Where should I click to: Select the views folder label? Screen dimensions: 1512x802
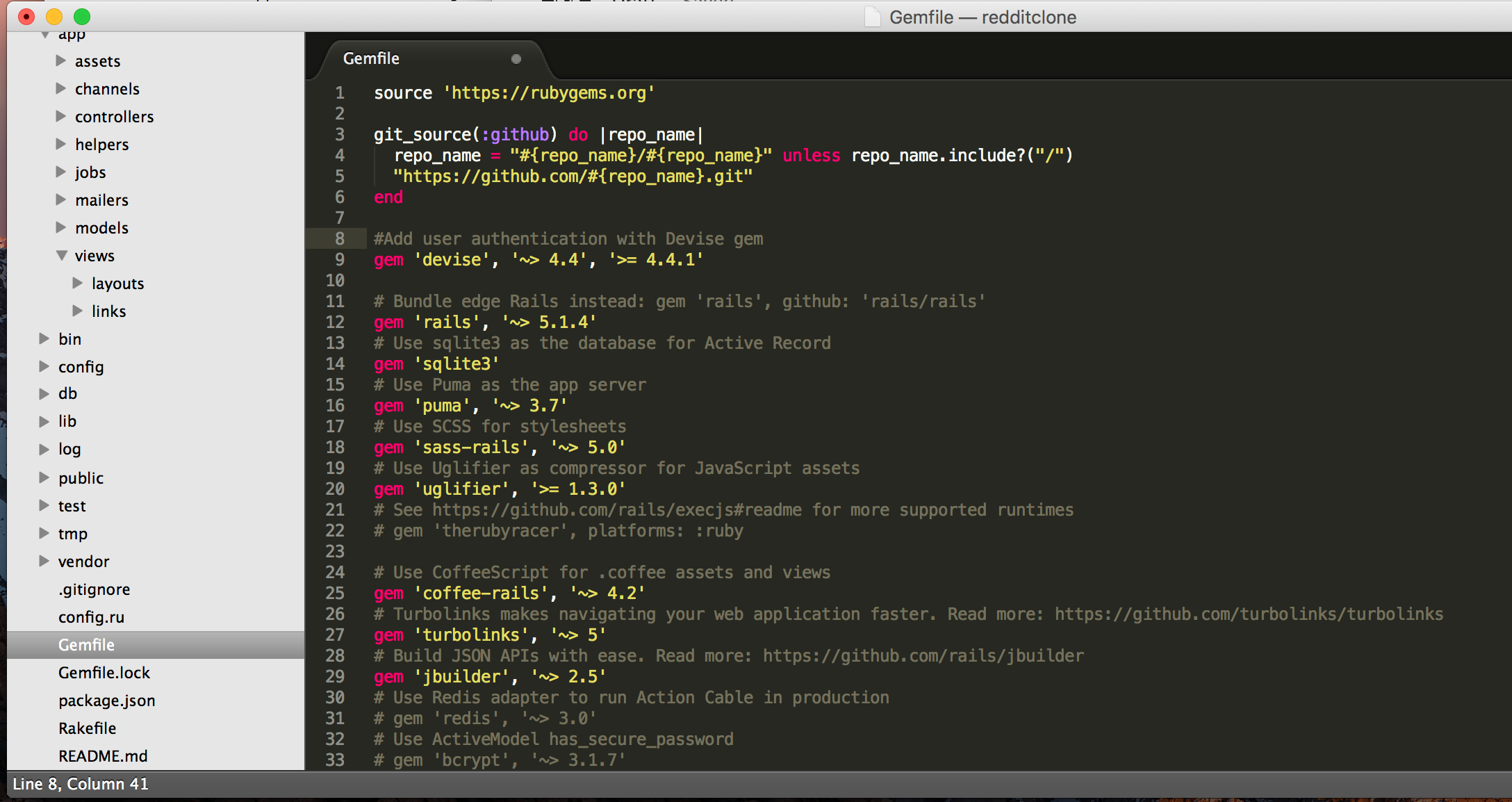tap(94, 256)
